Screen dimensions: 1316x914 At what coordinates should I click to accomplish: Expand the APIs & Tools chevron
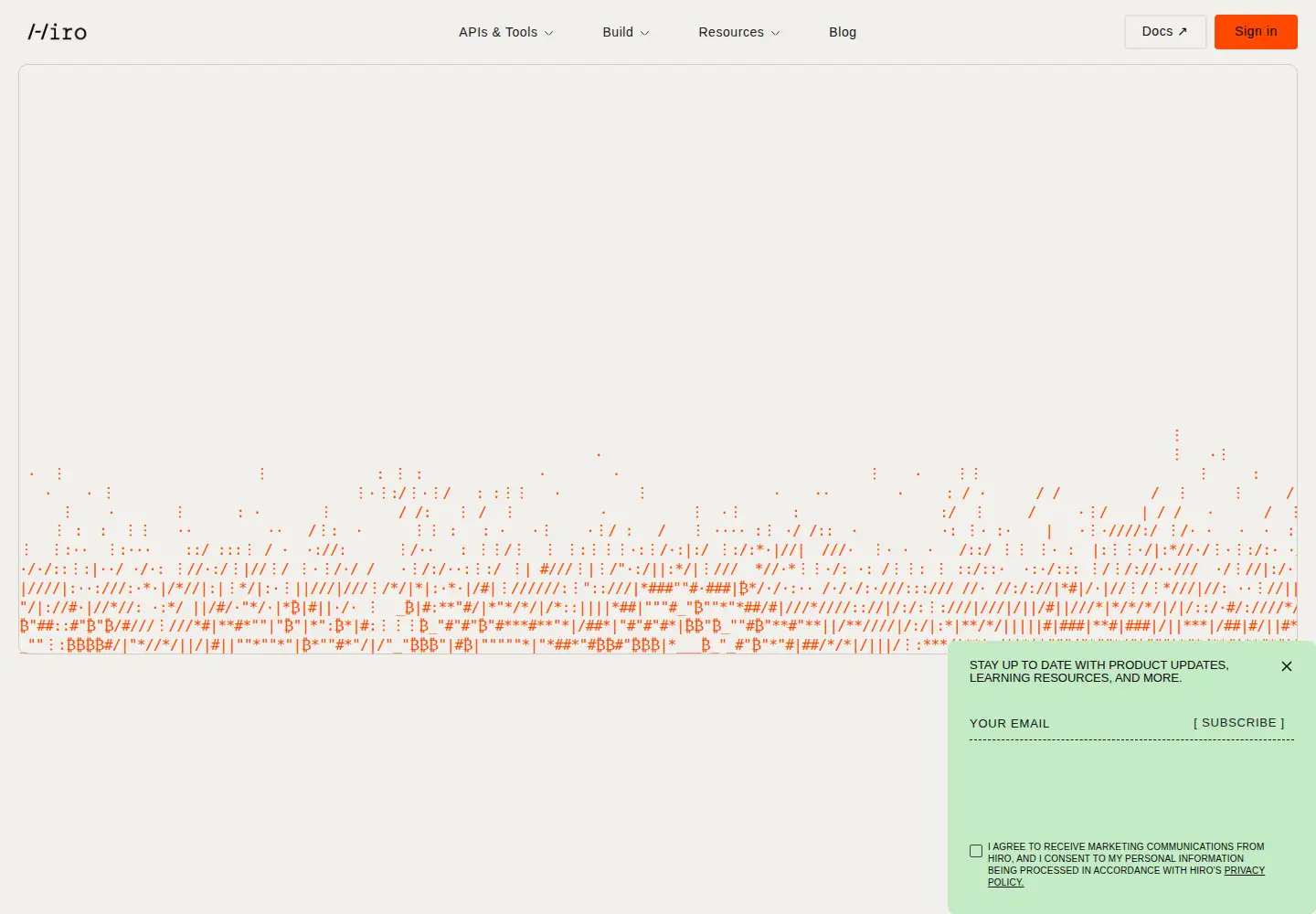point(548,33)
